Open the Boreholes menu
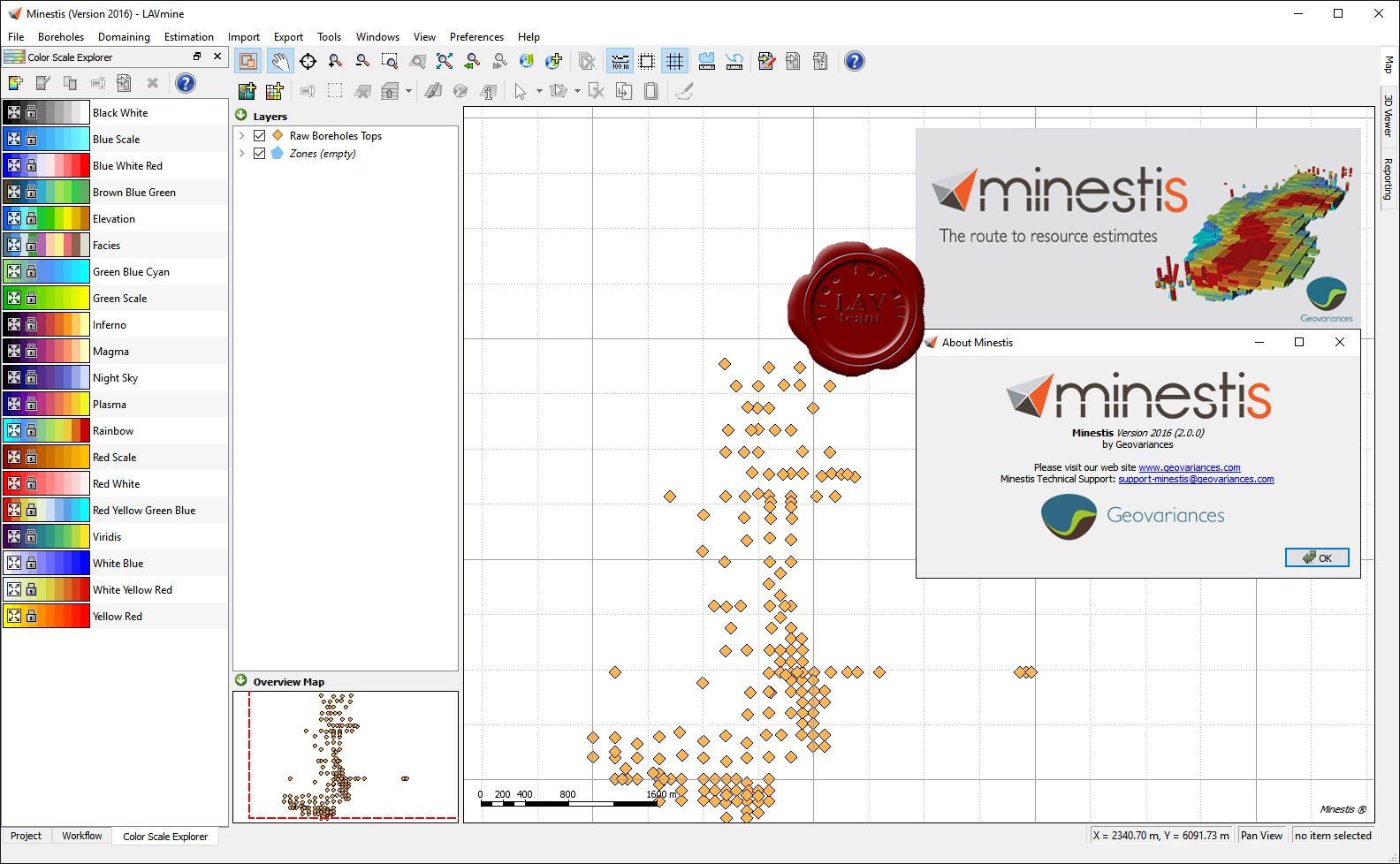Image resolution: width=1400 pixels, height=864 pixels. click(x=61, y=37)
